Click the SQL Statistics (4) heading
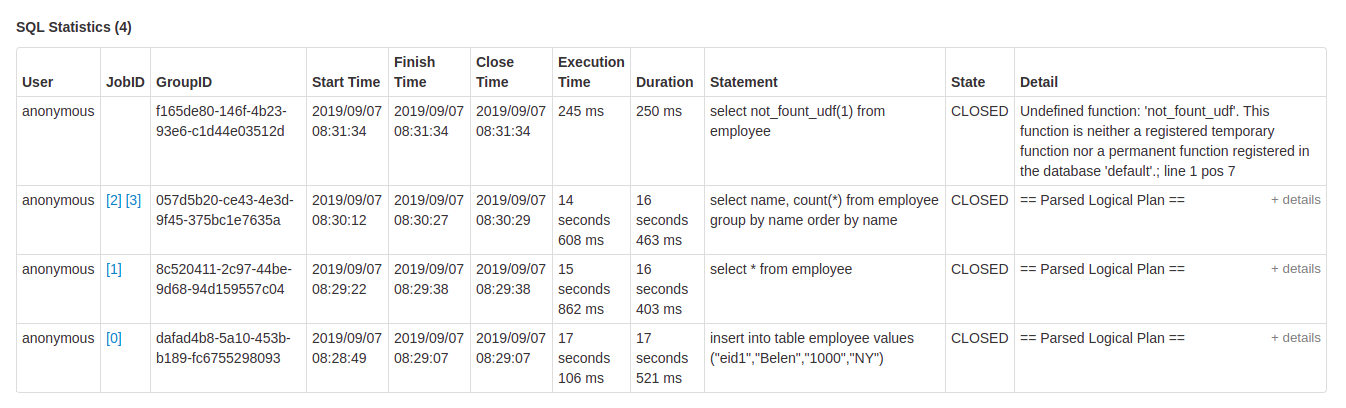The height and width of the screenshot is (408, 1346). [74, 27]
